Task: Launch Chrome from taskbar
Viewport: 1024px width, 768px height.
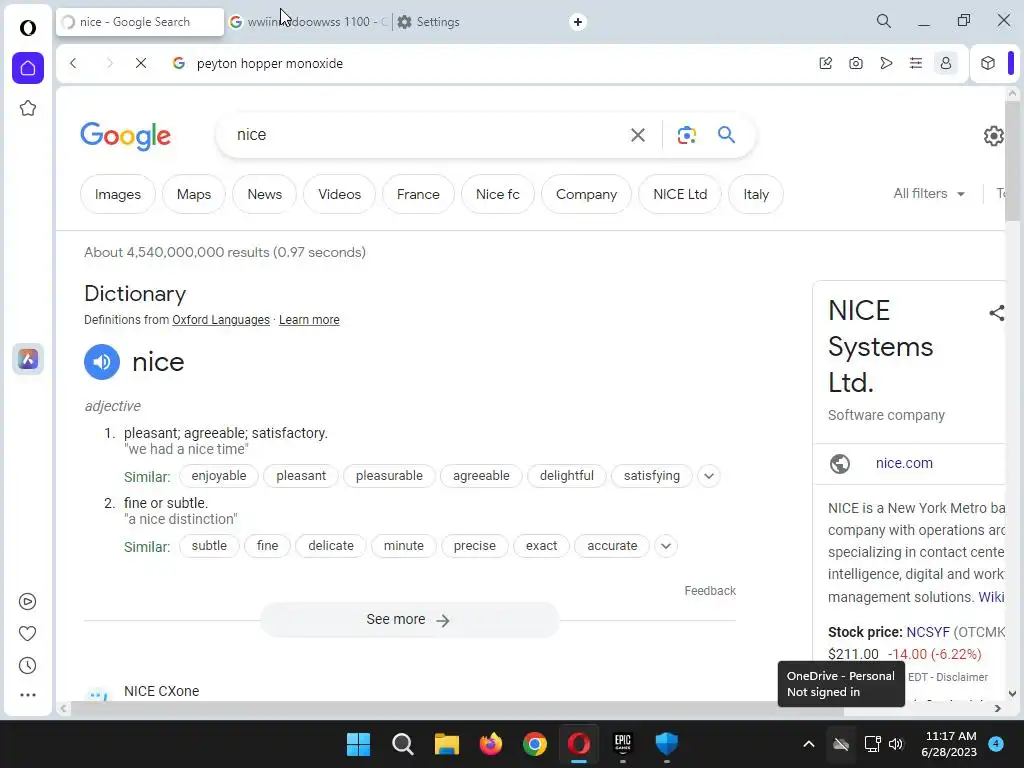Action: point(534,744)
